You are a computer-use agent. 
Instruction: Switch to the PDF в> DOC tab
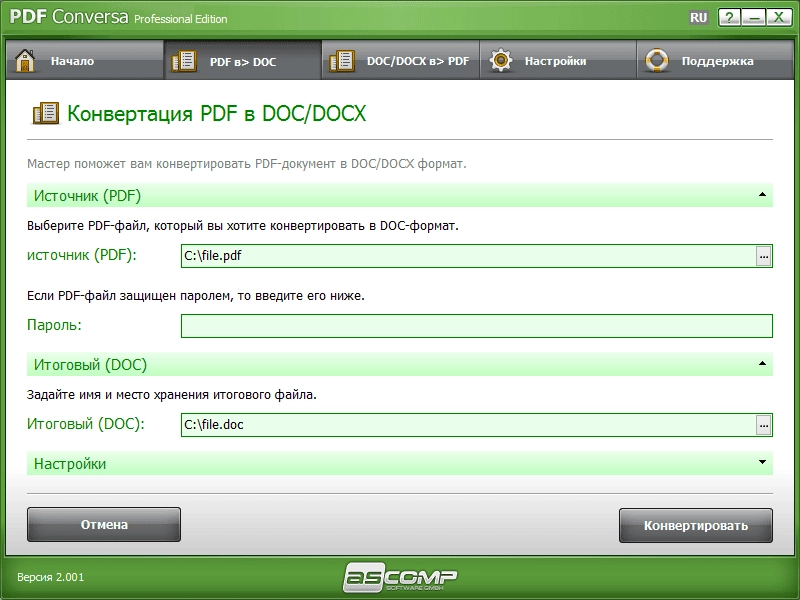pos(243,60)
